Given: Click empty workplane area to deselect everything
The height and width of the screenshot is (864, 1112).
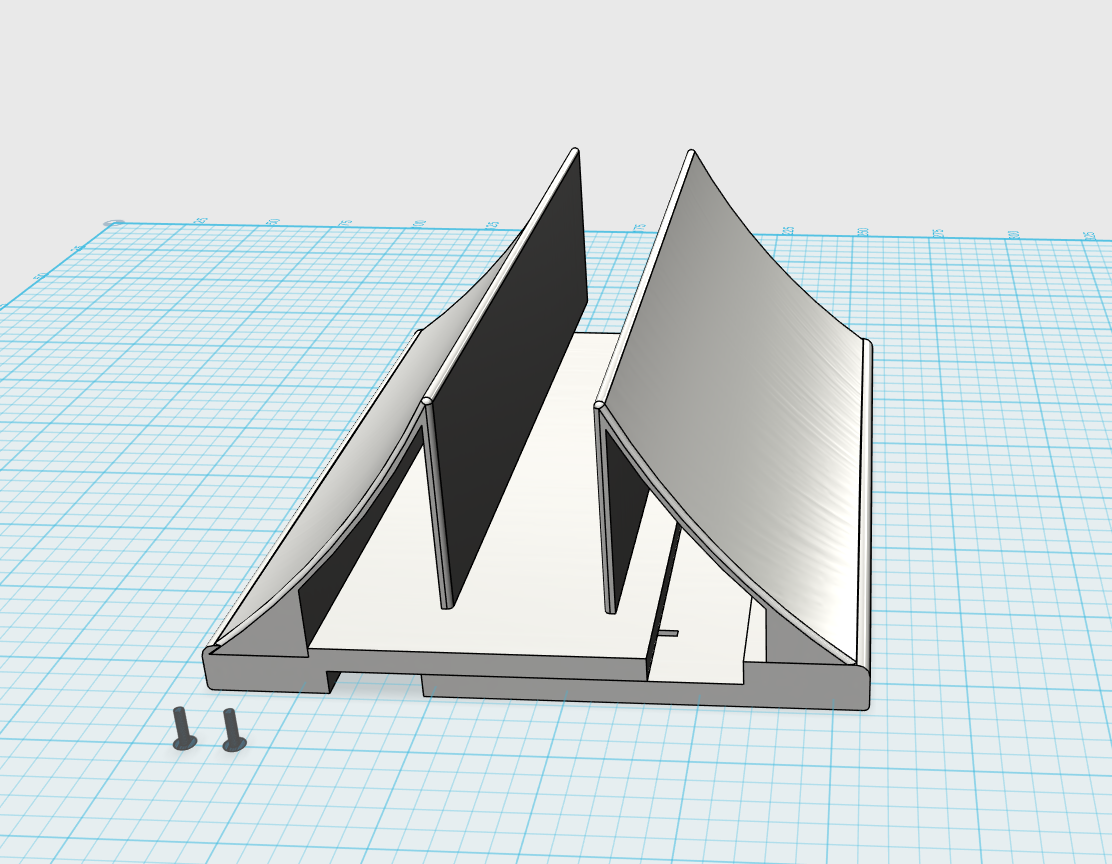Looking at the screenshot, I should click(x=150, y=450).
